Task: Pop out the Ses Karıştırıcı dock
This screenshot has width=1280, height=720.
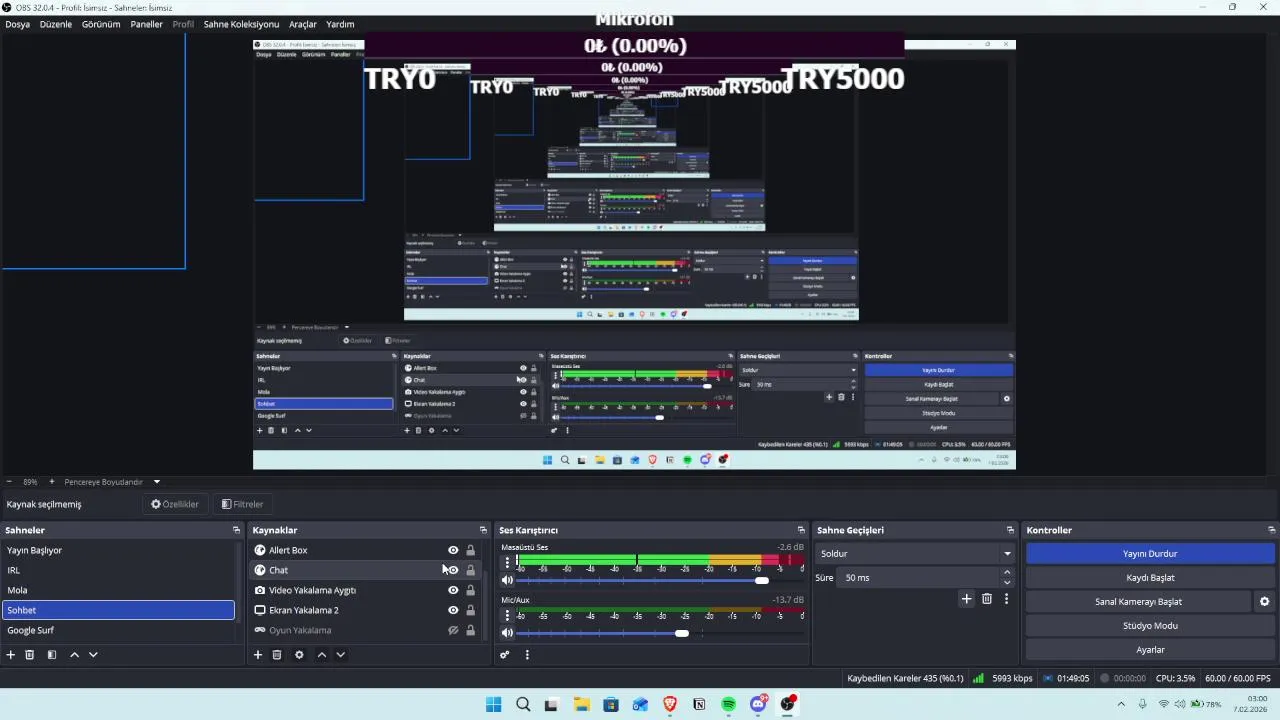Action: point(801,530)
